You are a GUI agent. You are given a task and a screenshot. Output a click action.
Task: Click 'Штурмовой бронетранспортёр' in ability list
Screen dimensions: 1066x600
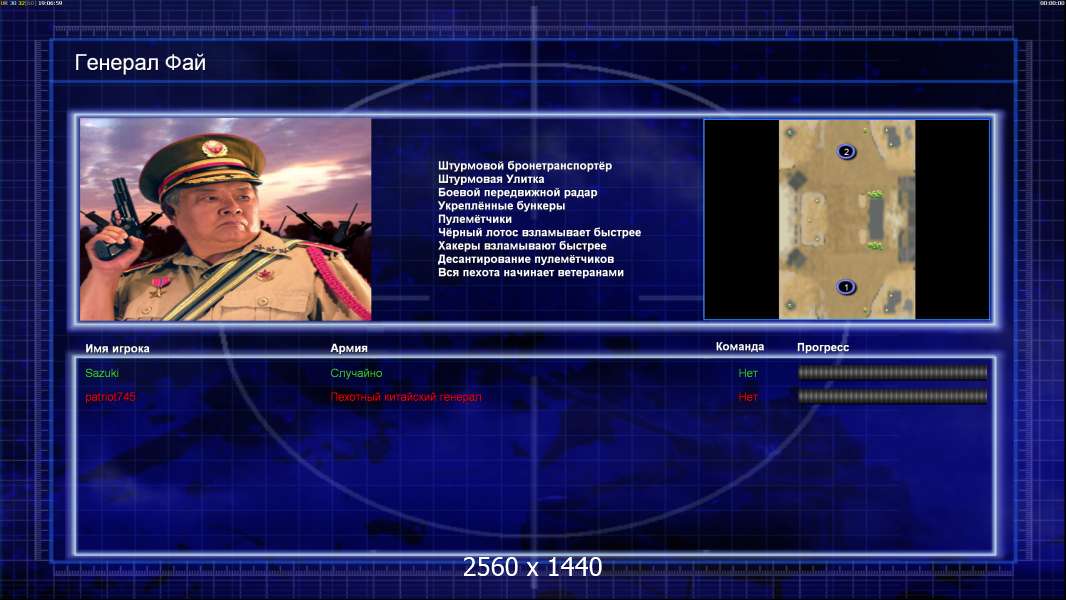pos(525,166)
